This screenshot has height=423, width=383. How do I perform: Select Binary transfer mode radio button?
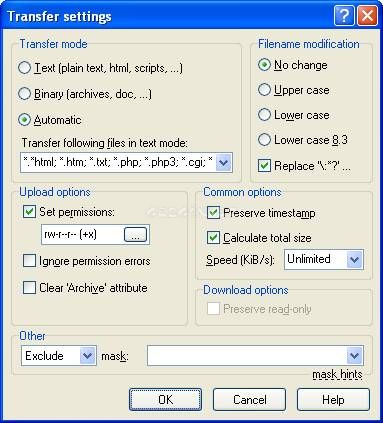25,94
